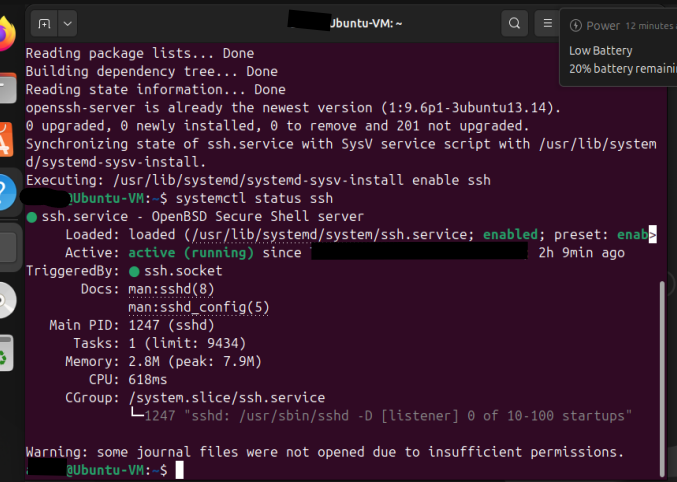Click the 'Memory: 2.8M (peak: 7.9M)' line
This screenshot has width=677, height=482.
164,362
